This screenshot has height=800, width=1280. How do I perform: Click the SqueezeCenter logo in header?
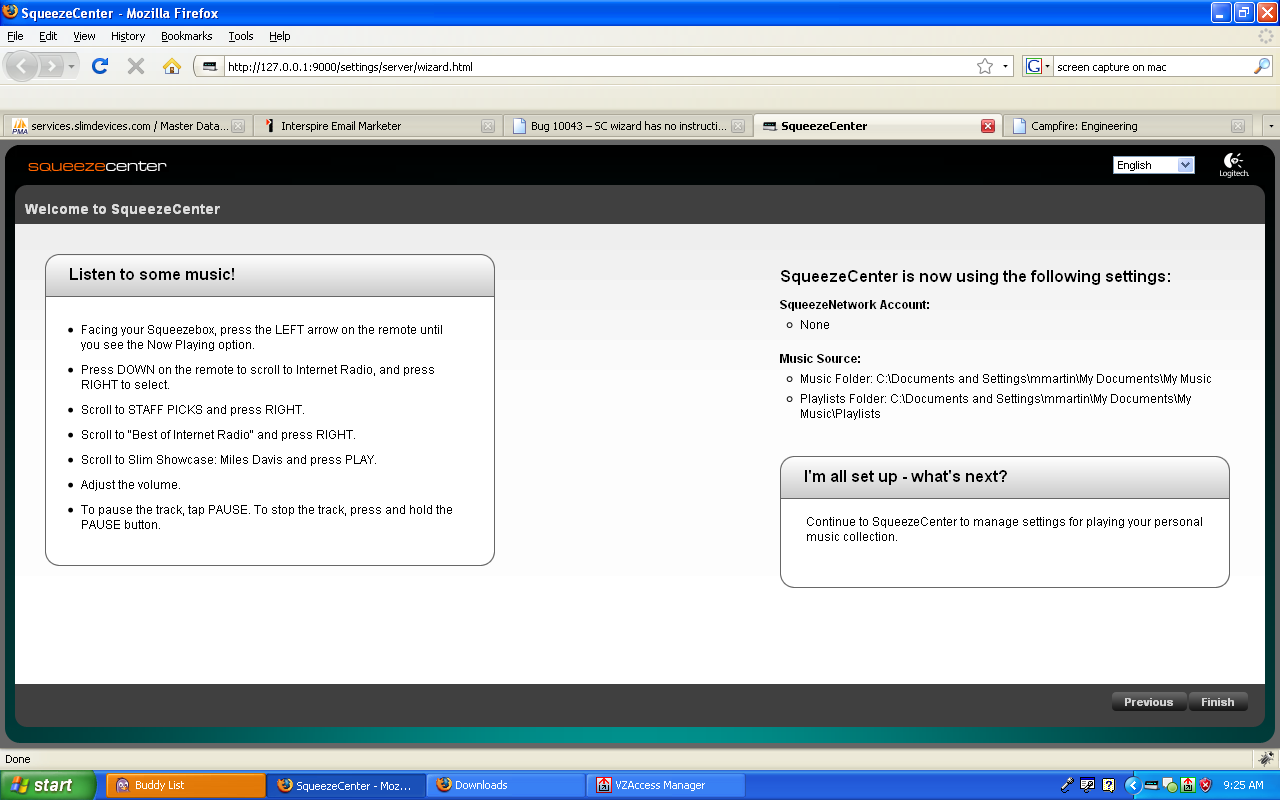click(x=97, y=166)
